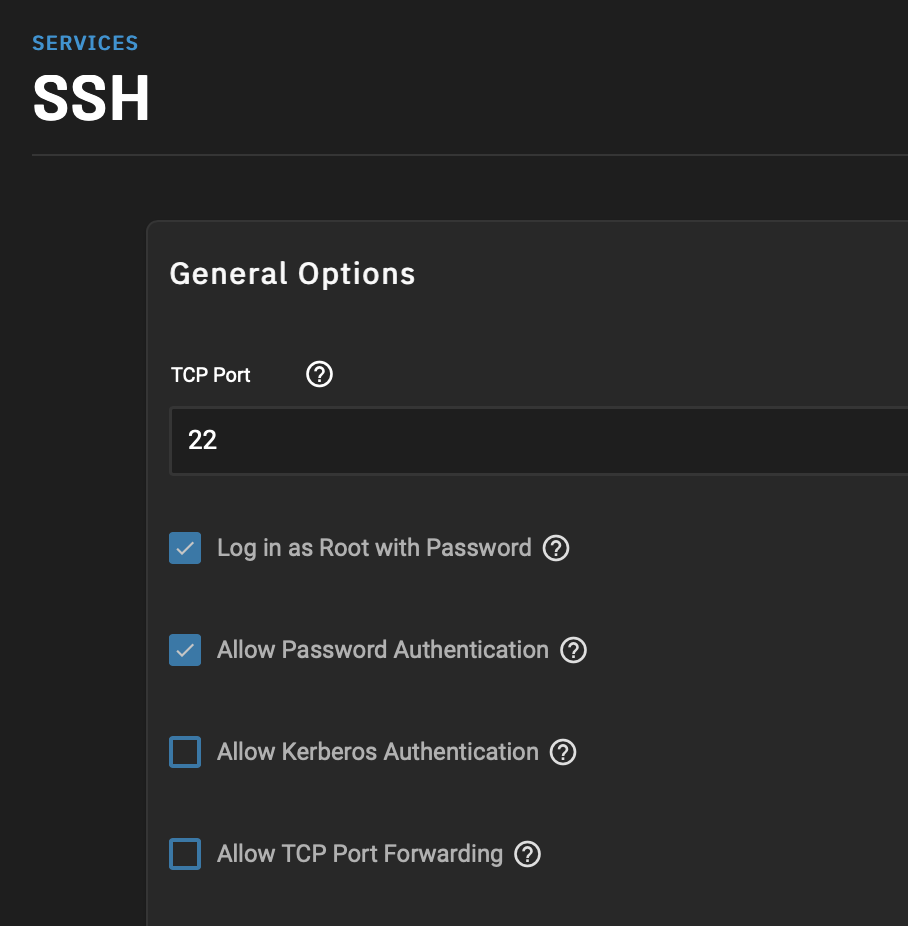Enable Allow Kerberos Authentication checkbox
The image size is (908, 926).
pos(185,752)
